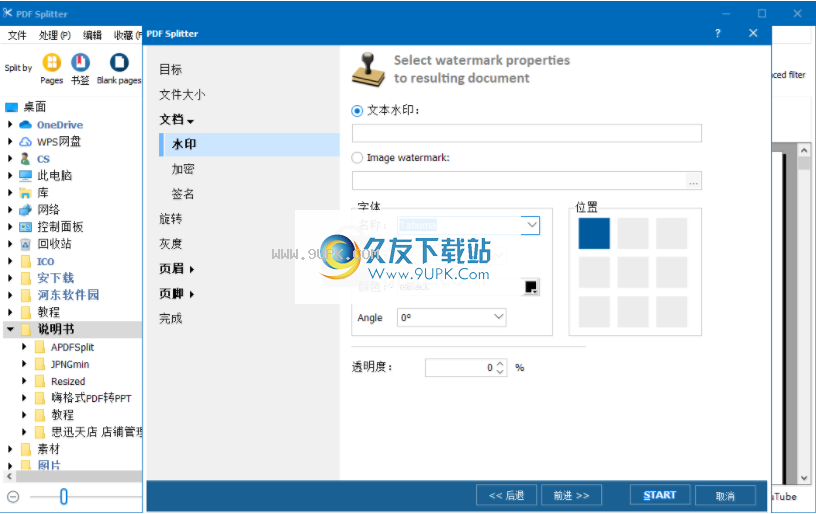Set watermark position bottom-right square
Image resolution: width=816 pixels, height=514 pixels.
pos(671,312)
